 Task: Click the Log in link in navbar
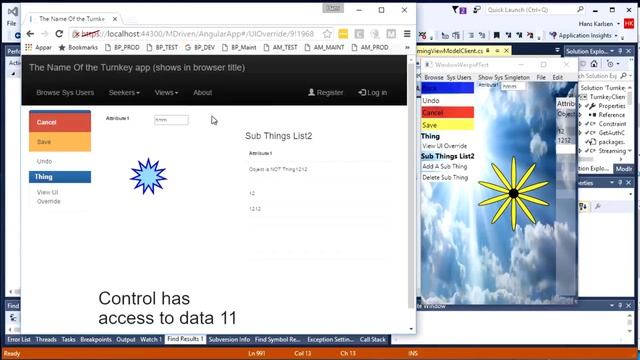click(372, 93)
